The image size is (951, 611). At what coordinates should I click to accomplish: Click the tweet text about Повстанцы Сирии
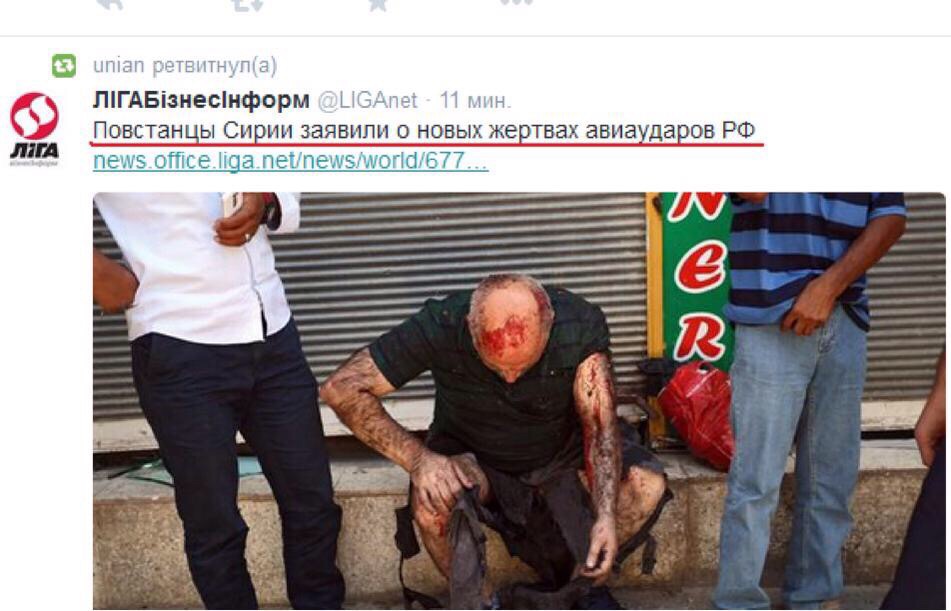[x=424, y=130]
